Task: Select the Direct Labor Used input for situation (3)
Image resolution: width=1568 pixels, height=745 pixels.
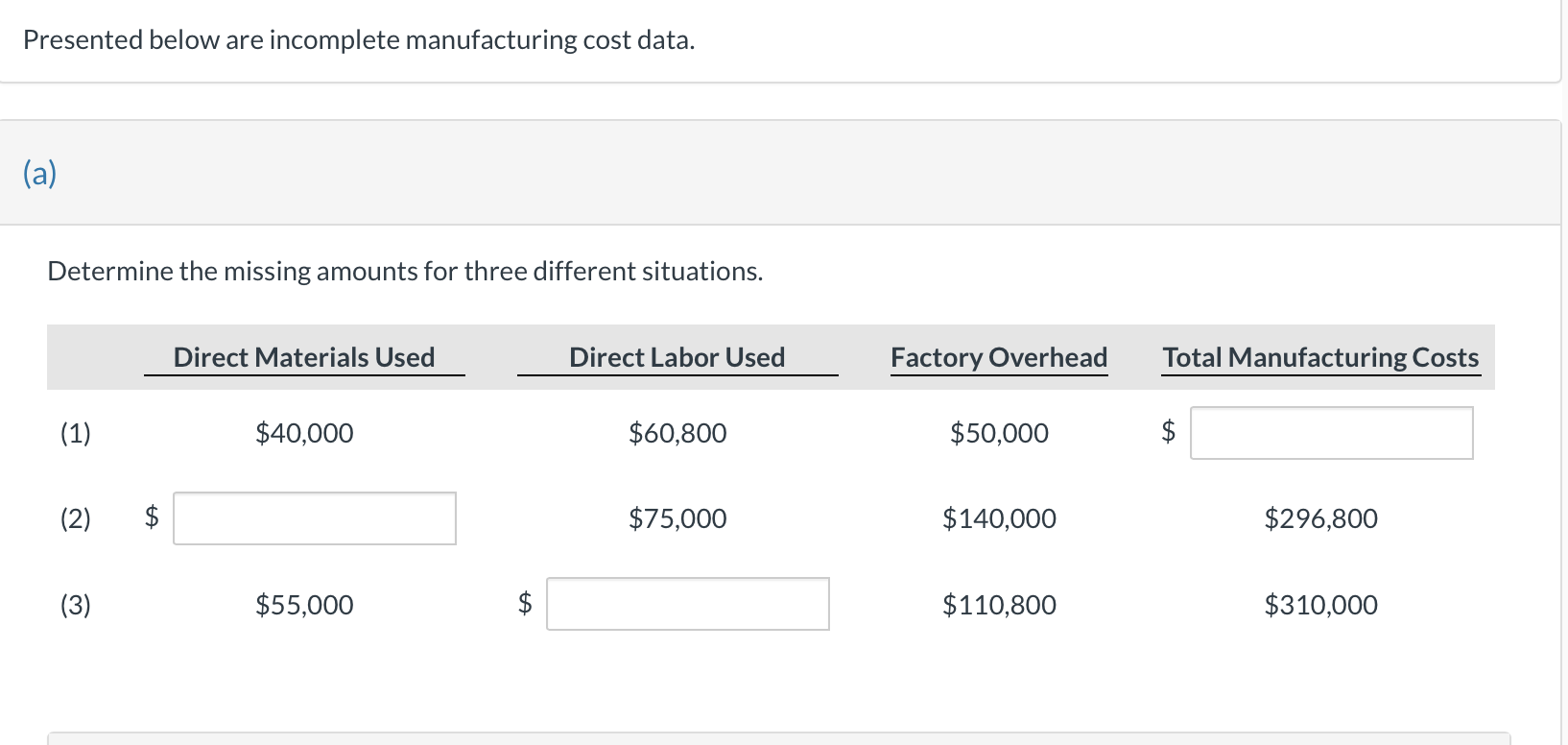Action: click(687, 604)
